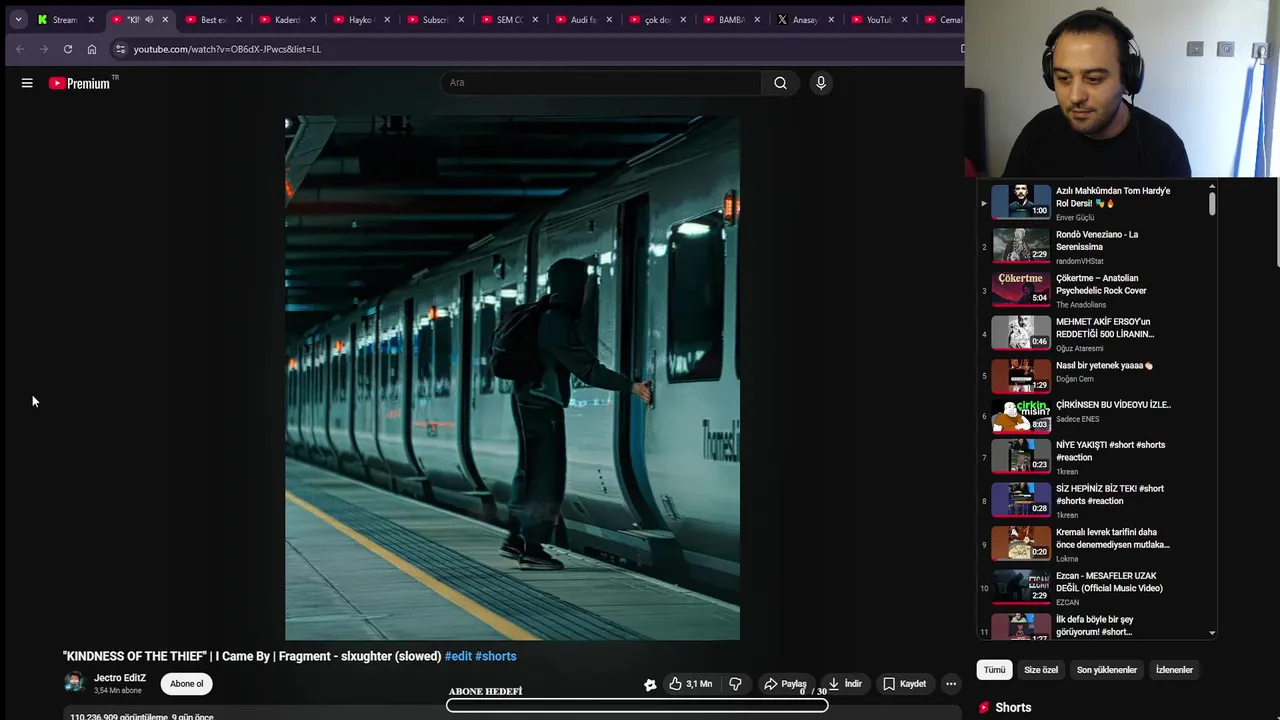Open the Jectro EditZ channel name link
The height and width of the screenshot is (720, 1280).
coord(120,678)
